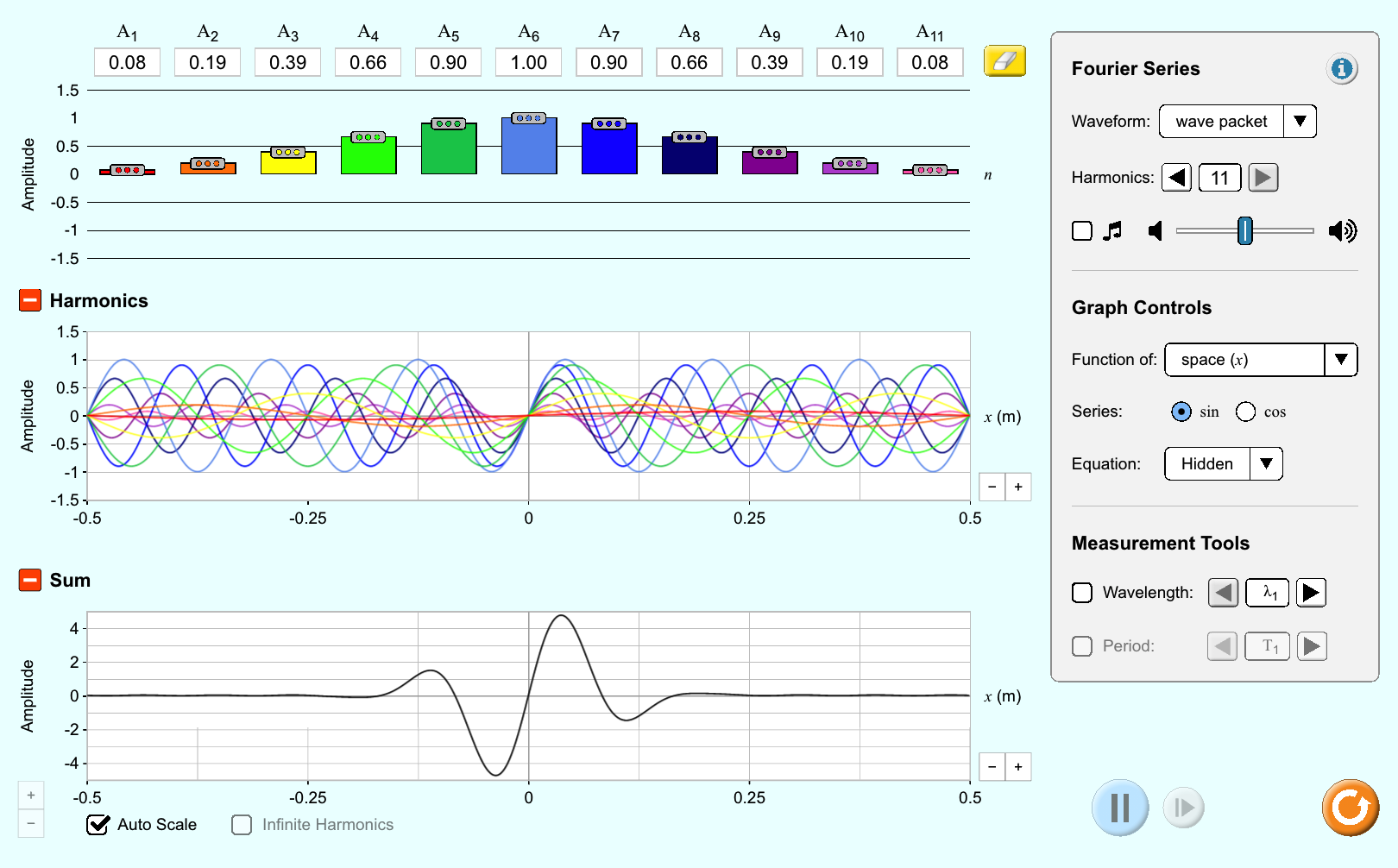The image size is (1398, 868).
Task: Zoom out the Sum chart x-axis
Action: [x=992, y=767]
